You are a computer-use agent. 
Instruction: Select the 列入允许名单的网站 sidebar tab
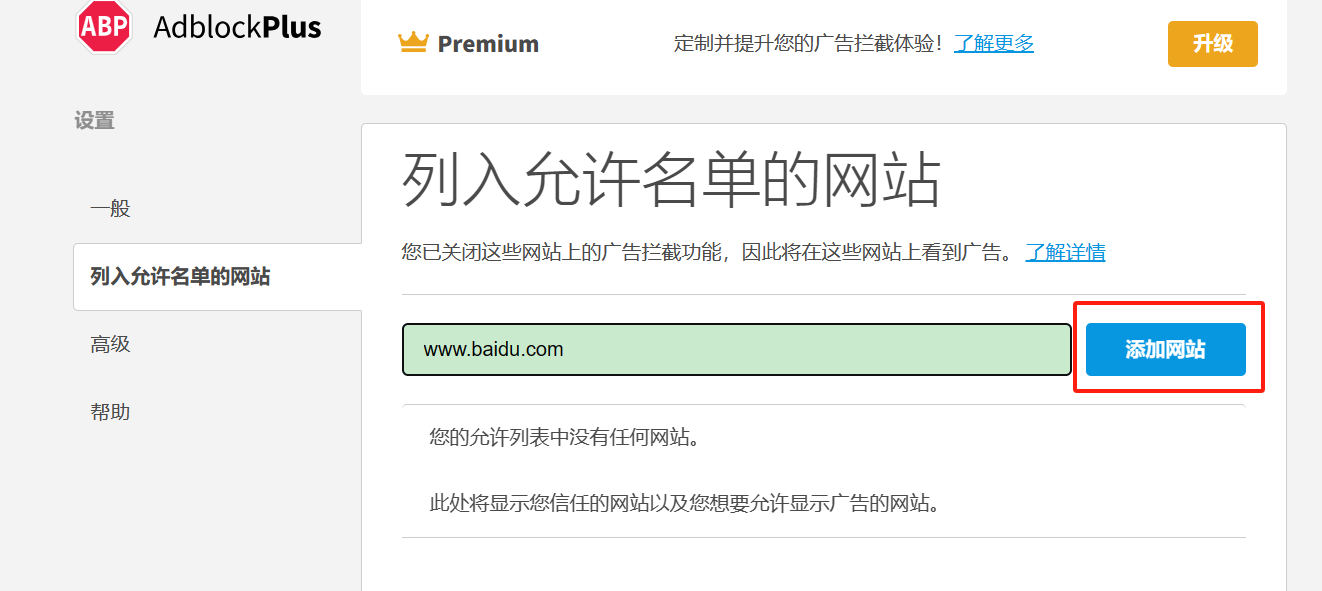click(x=180, y=277)
